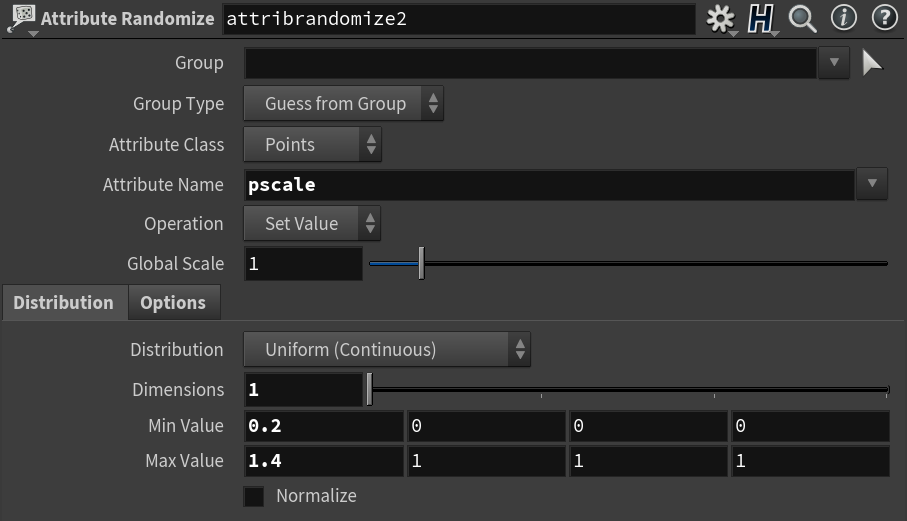The image size is (907, 521).
Task: Click the Min Value first field 0.2
Action: point(324,426)
